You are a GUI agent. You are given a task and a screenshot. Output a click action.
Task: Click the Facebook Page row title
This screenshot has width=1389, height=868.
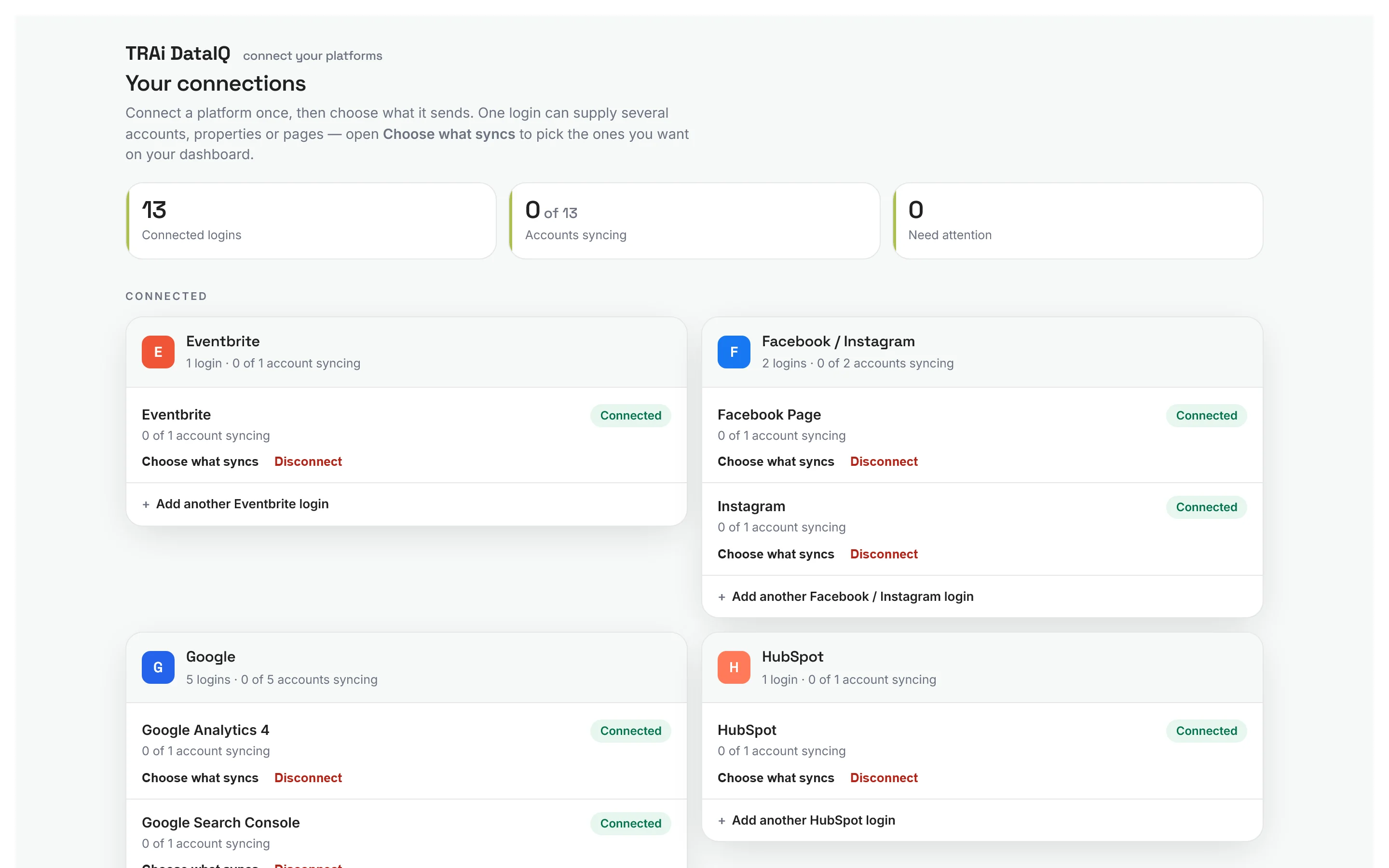(769, 415)
